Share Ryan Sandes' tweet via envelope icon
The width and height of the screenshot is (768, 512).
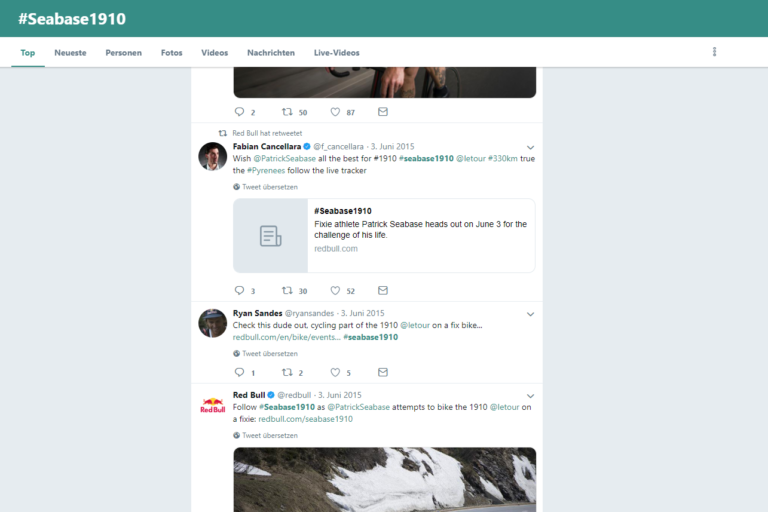pyautogui.click(x=383, y=372)
